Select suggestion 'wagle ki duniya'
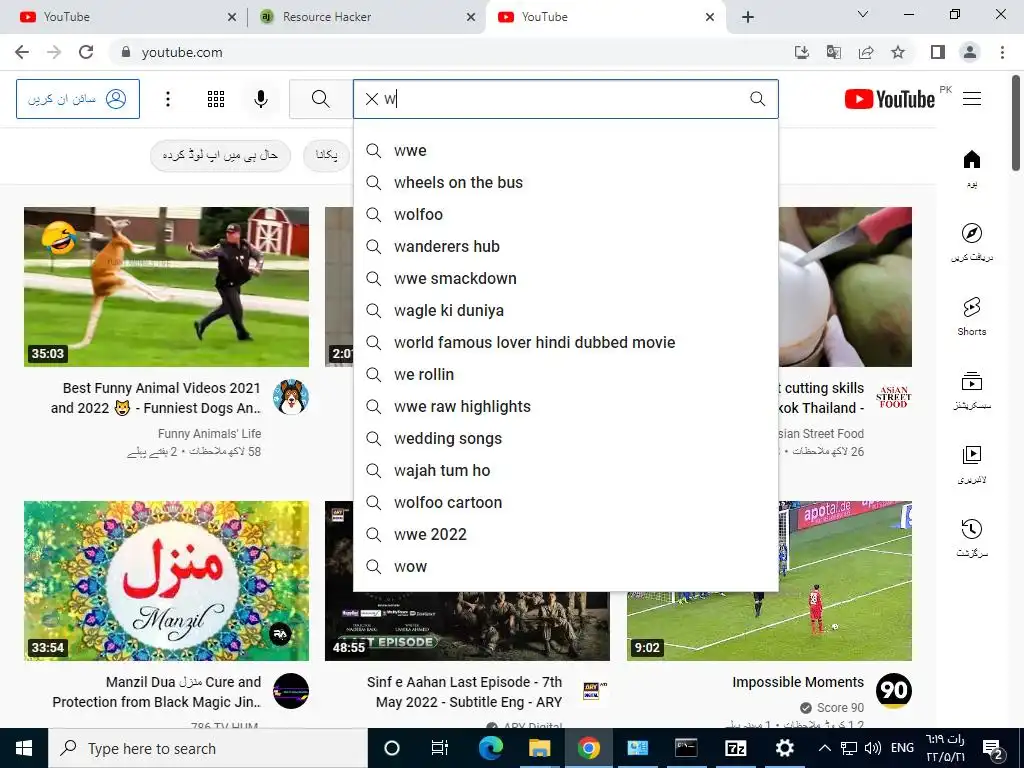Image resolution: width=1024 pixels, height=768 pixels. pos(566,310)
